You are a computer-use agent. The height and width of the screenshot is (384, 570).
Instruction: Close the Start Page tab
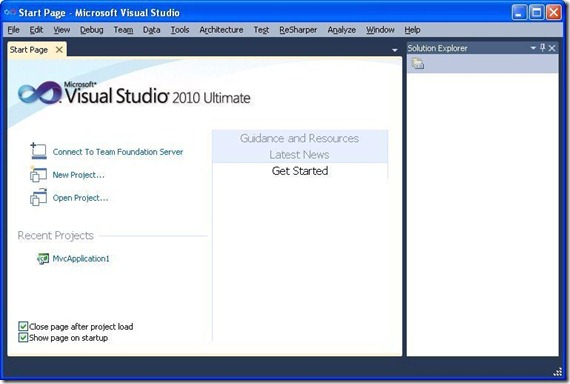point(59,50)
